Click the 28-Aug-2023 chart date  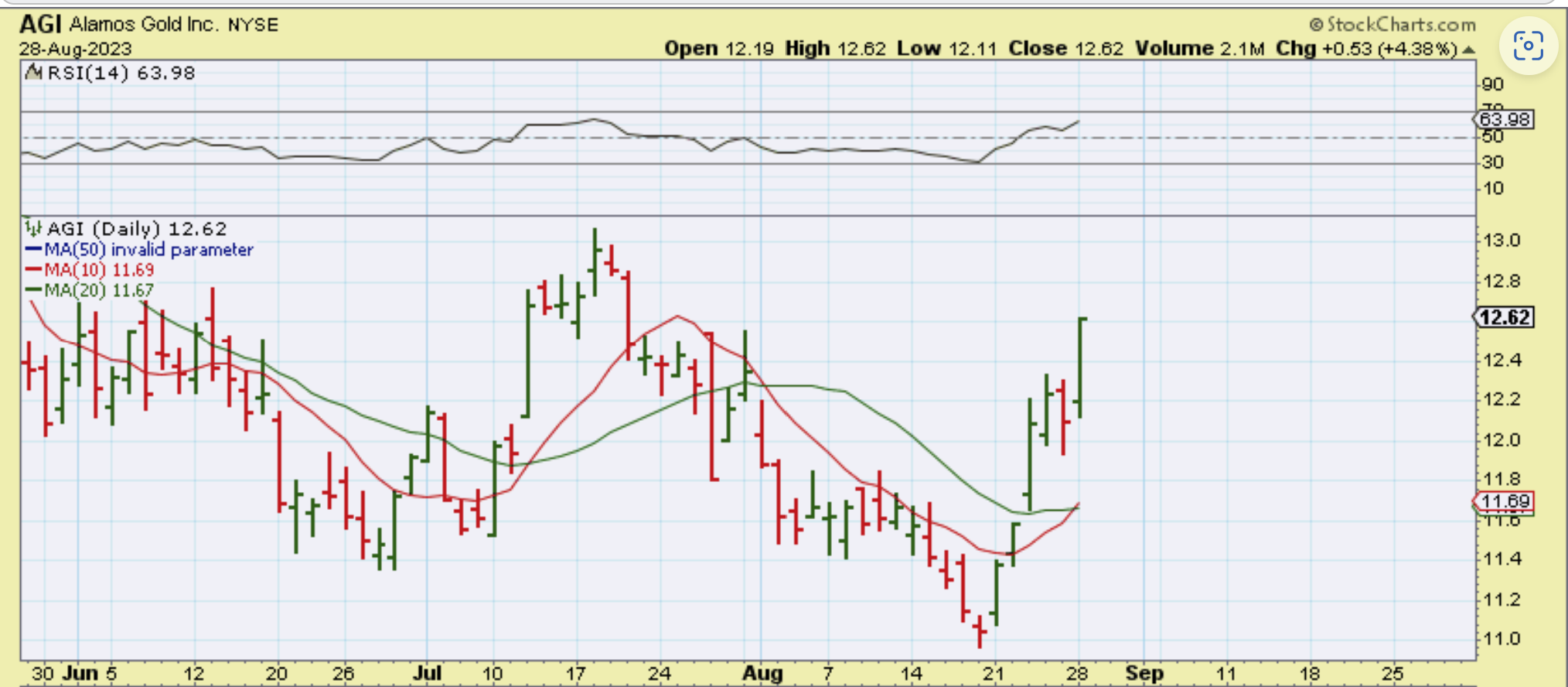75,49
